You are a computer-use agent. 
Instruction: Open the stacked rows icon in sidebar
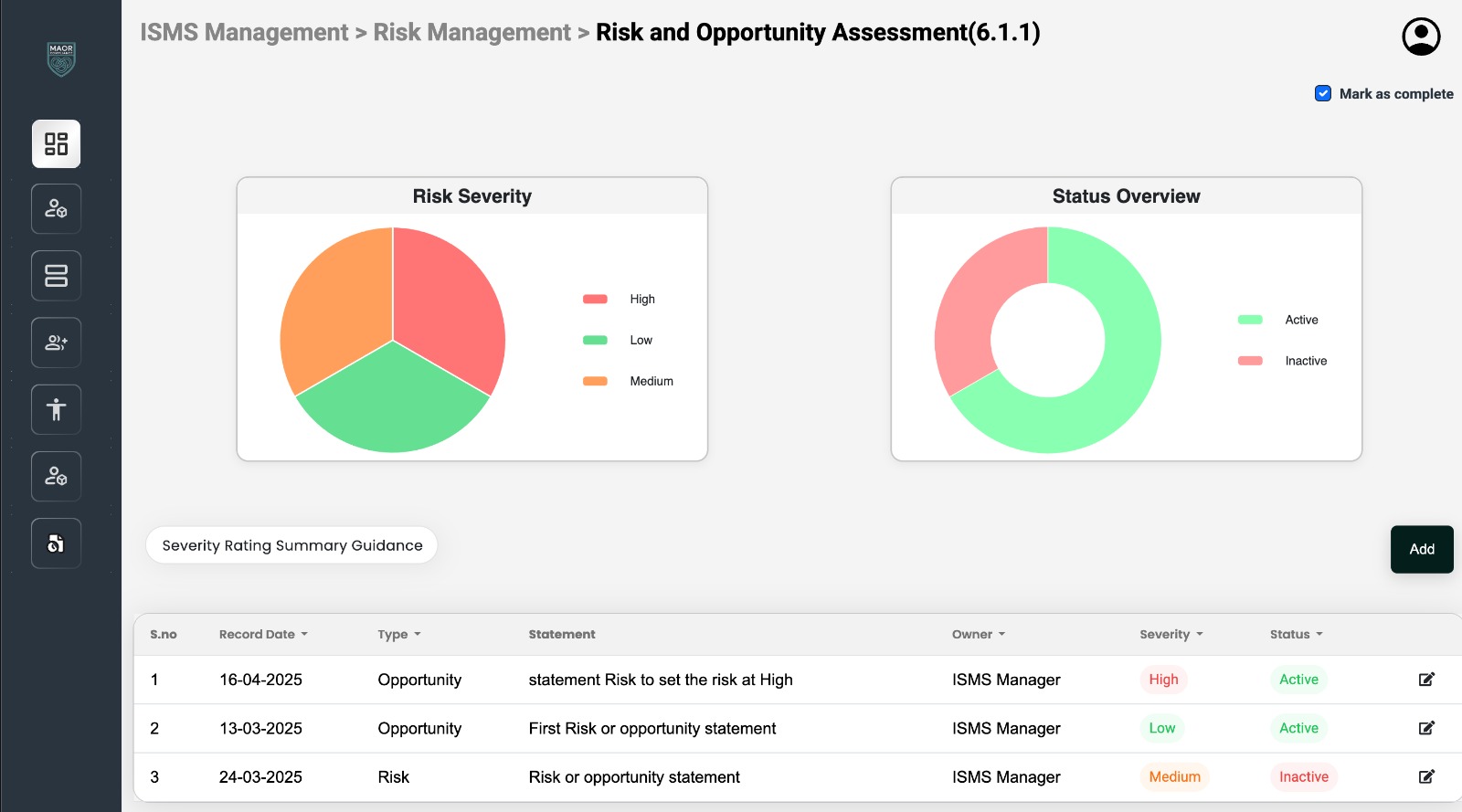click(56, 276)
